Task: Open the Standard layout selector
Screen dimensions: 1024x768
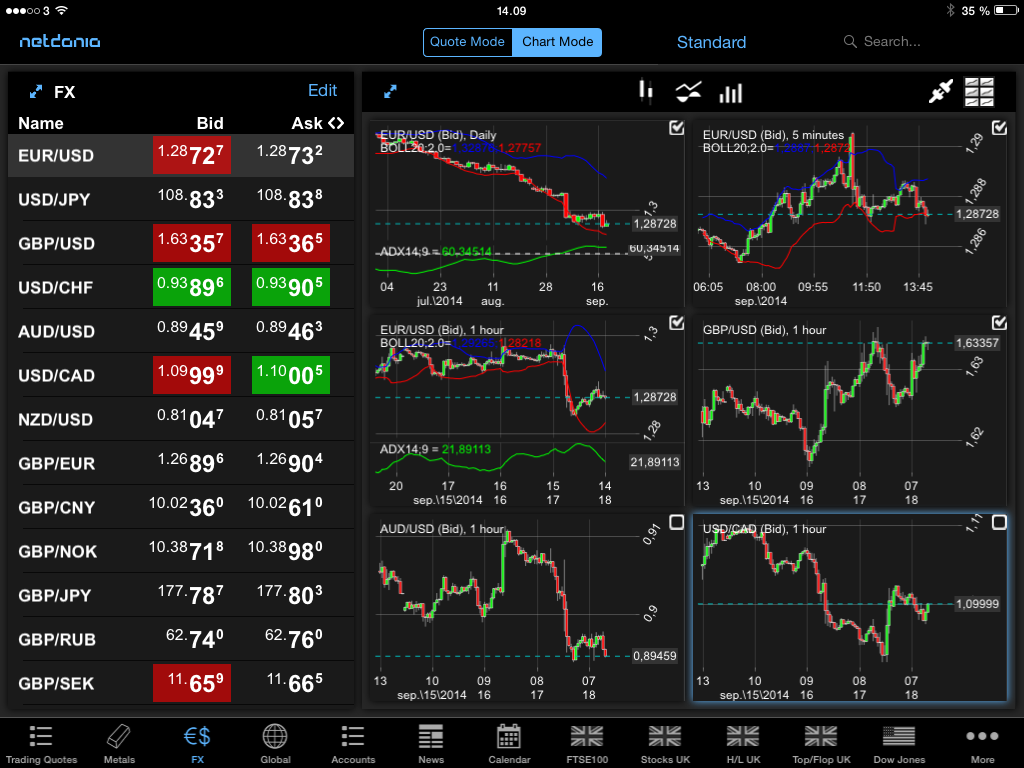Action: [x=711, y=42]
